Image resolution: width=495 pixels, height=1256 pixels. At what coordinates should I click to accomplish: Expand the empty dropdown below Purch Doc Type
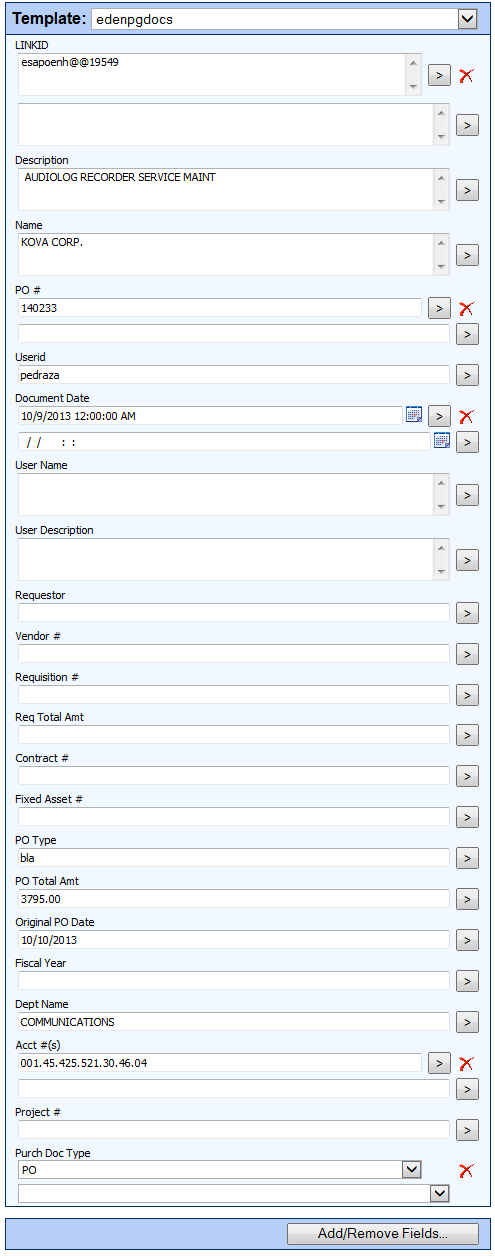tap(439, 1193)
